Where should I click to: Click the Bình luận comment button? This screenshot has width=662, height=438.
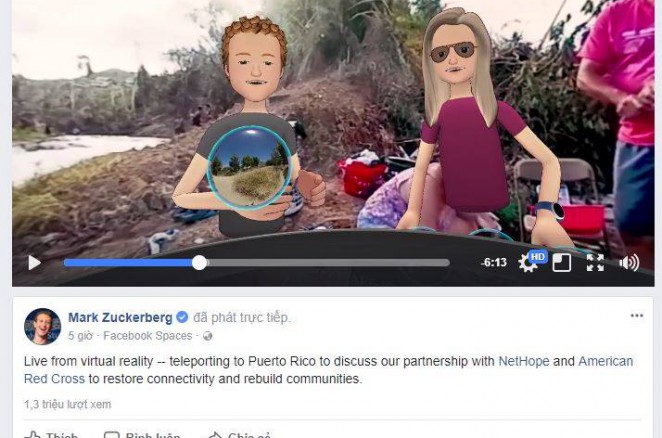142,434
